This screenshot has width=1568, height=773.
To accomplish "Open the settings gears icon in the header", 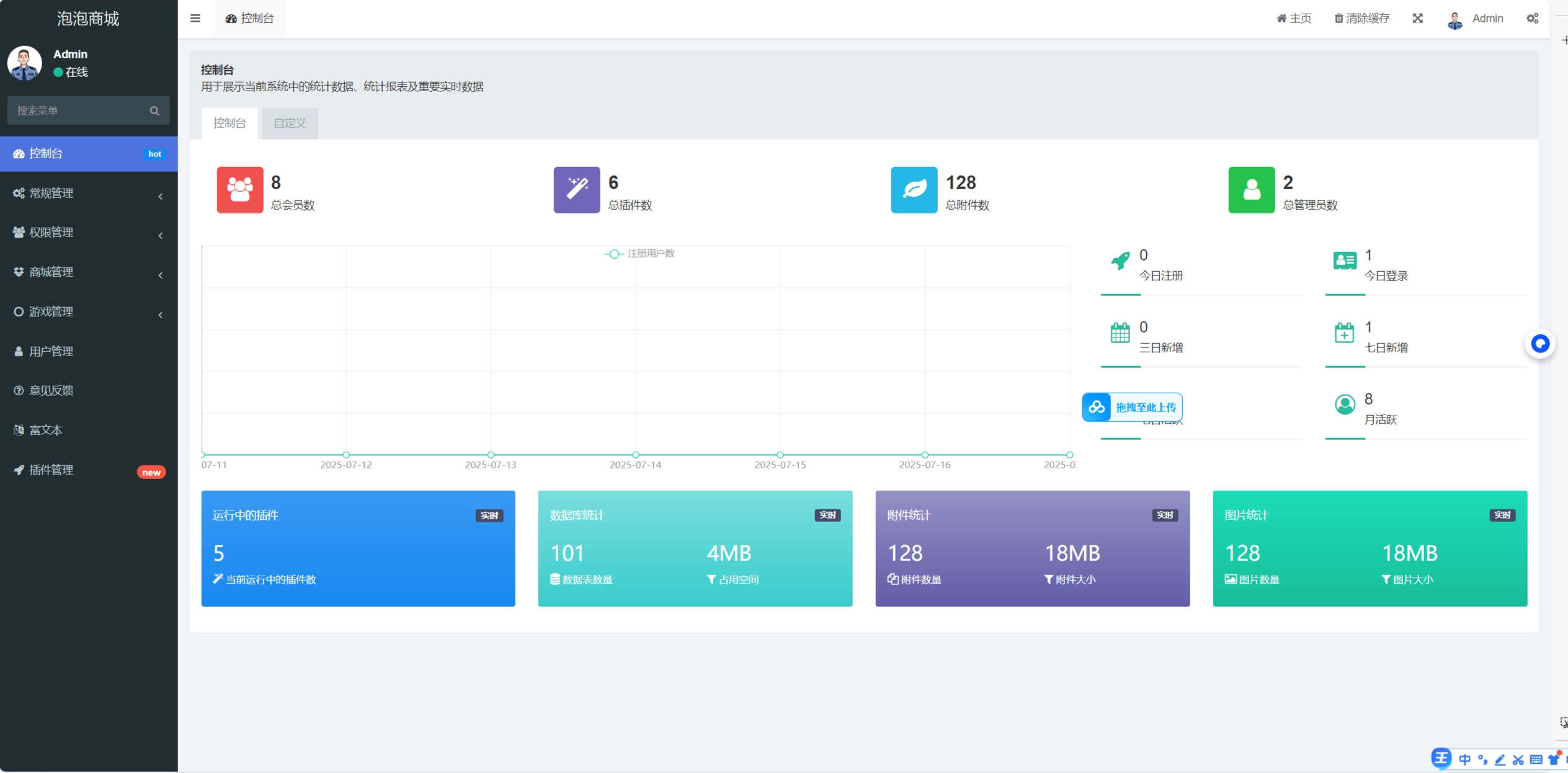I will [1533, 19].
